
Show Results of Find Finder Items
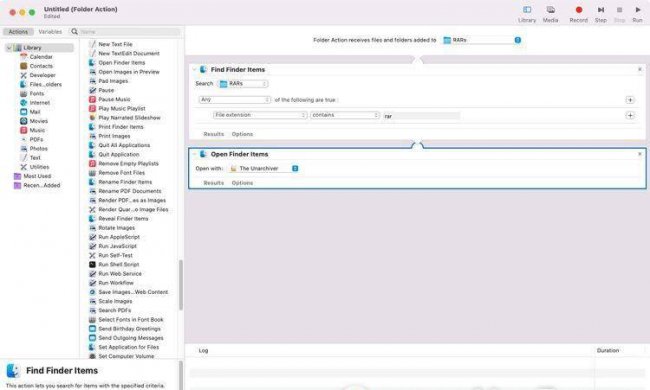213,134
